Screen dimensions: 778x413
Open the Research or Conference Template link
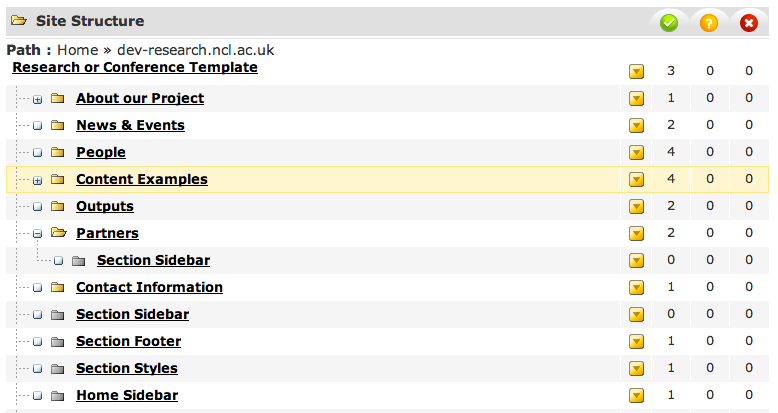[135, 67]
